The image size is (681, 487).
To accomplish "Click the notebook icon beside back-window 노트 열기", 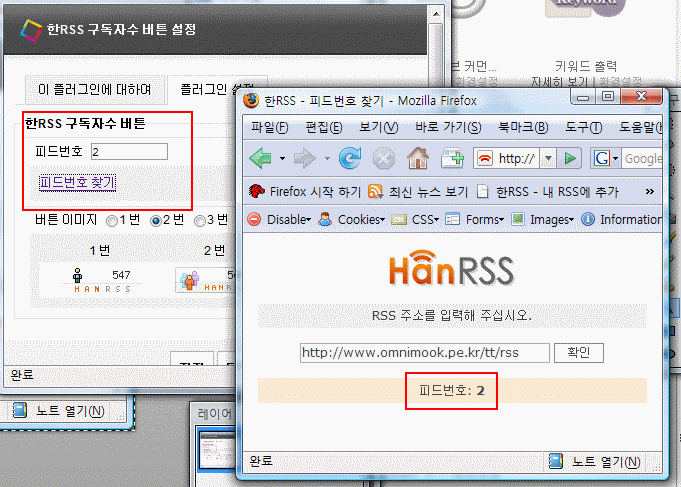I will pos(20,411).
